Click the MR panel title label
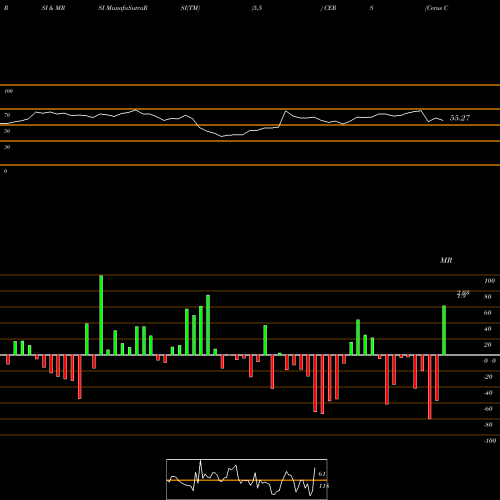Screen dimensions: 500x500 446,260
